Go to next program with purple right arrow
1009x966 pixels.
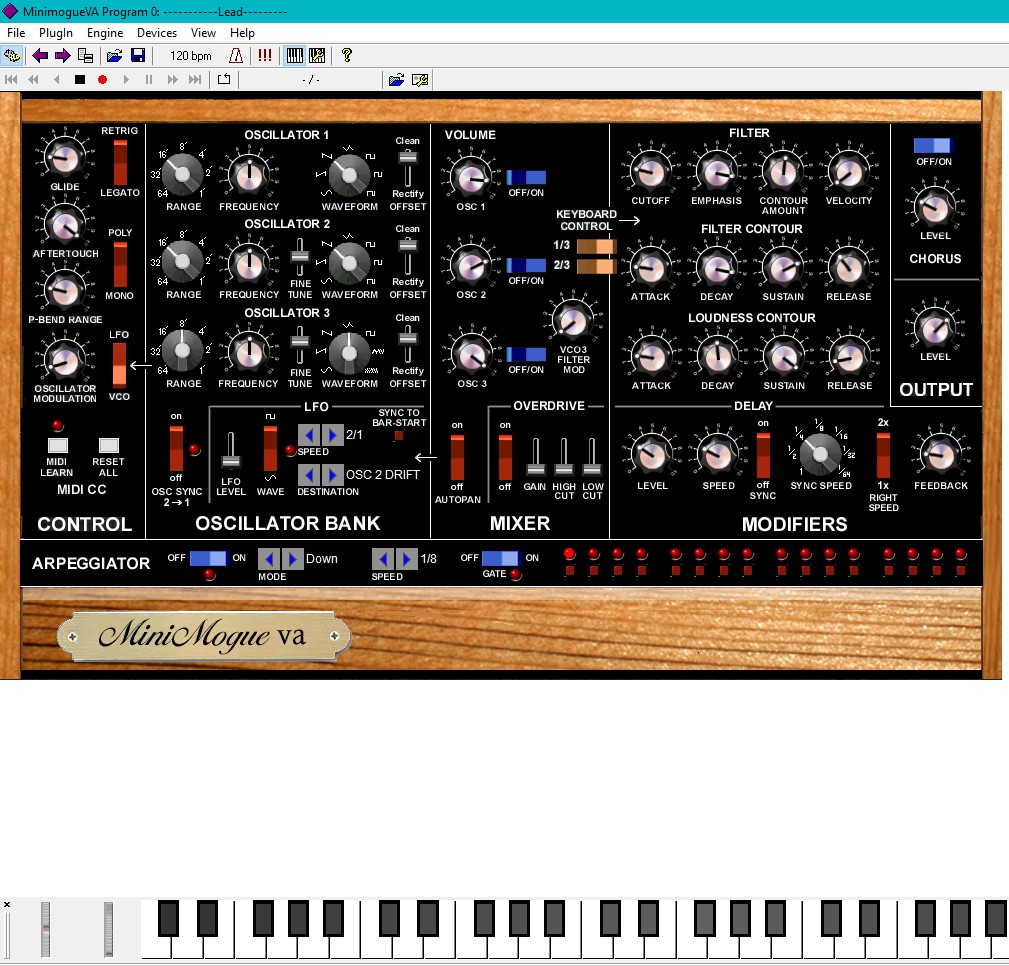62,55
